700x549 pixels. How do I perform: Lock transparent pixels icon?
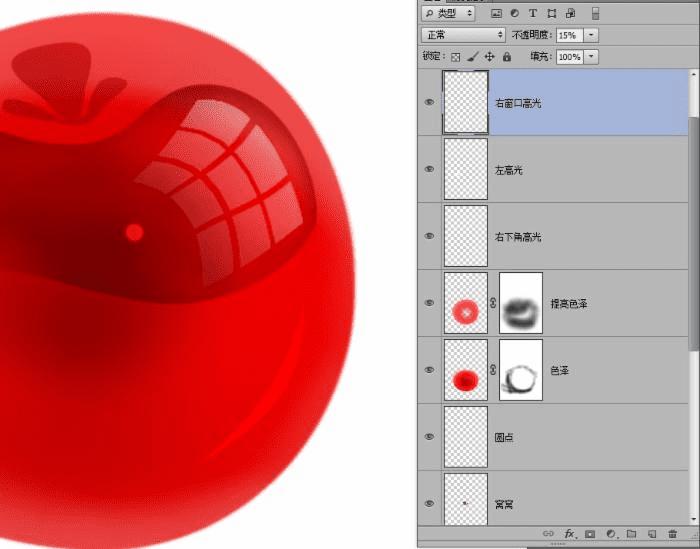coord(455,57)
